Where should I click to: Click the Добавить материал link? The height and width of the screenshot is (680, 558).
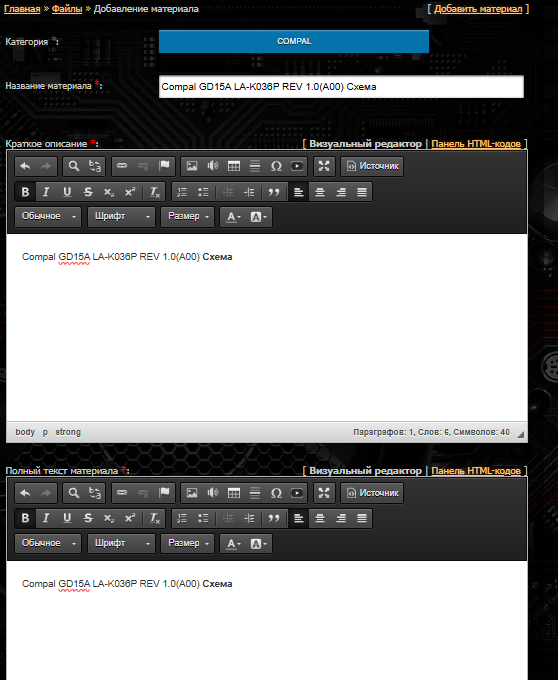(478, 9)
